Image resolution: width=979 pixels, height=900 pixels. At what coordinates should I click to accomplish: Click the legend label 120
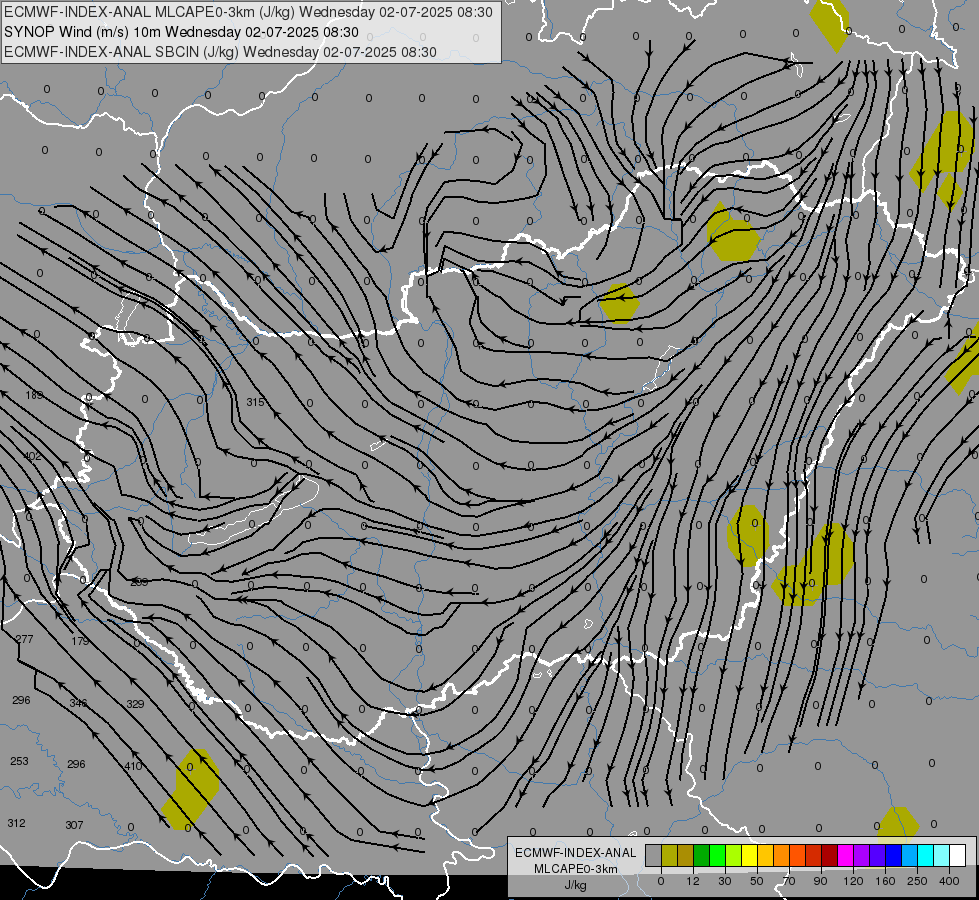point(853,881)
